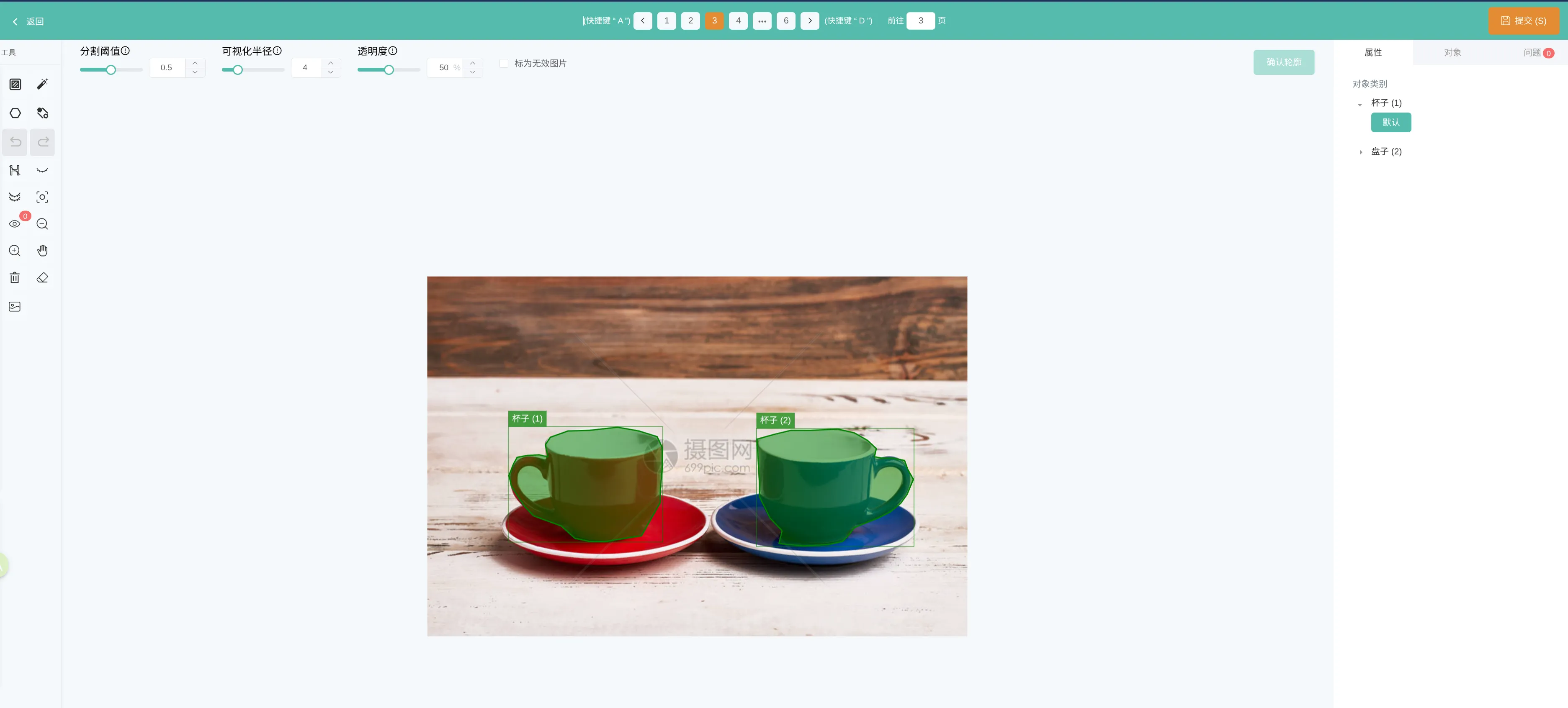Select the eraser tool

click(x=42, y=278)
